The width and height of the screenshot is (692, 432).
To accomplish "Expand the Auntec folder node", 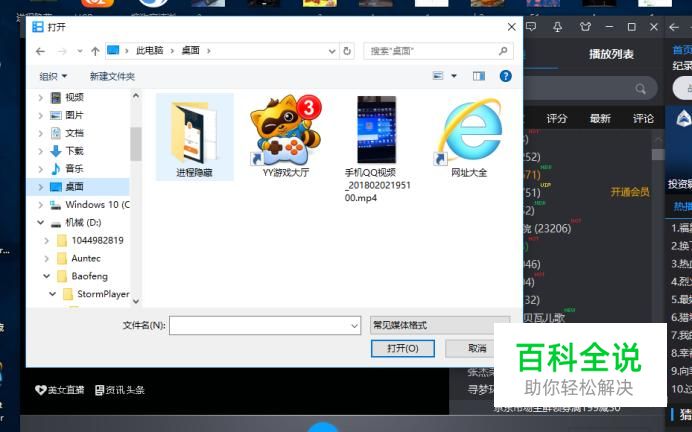I will click(x=46, y=258).
